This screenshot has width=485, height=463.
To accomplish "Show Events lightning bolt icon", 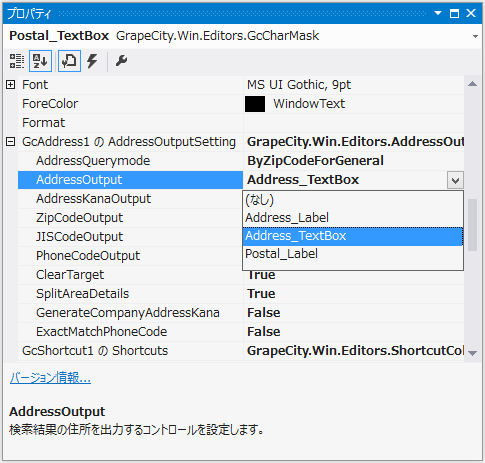I will click(x=92, y=61).
